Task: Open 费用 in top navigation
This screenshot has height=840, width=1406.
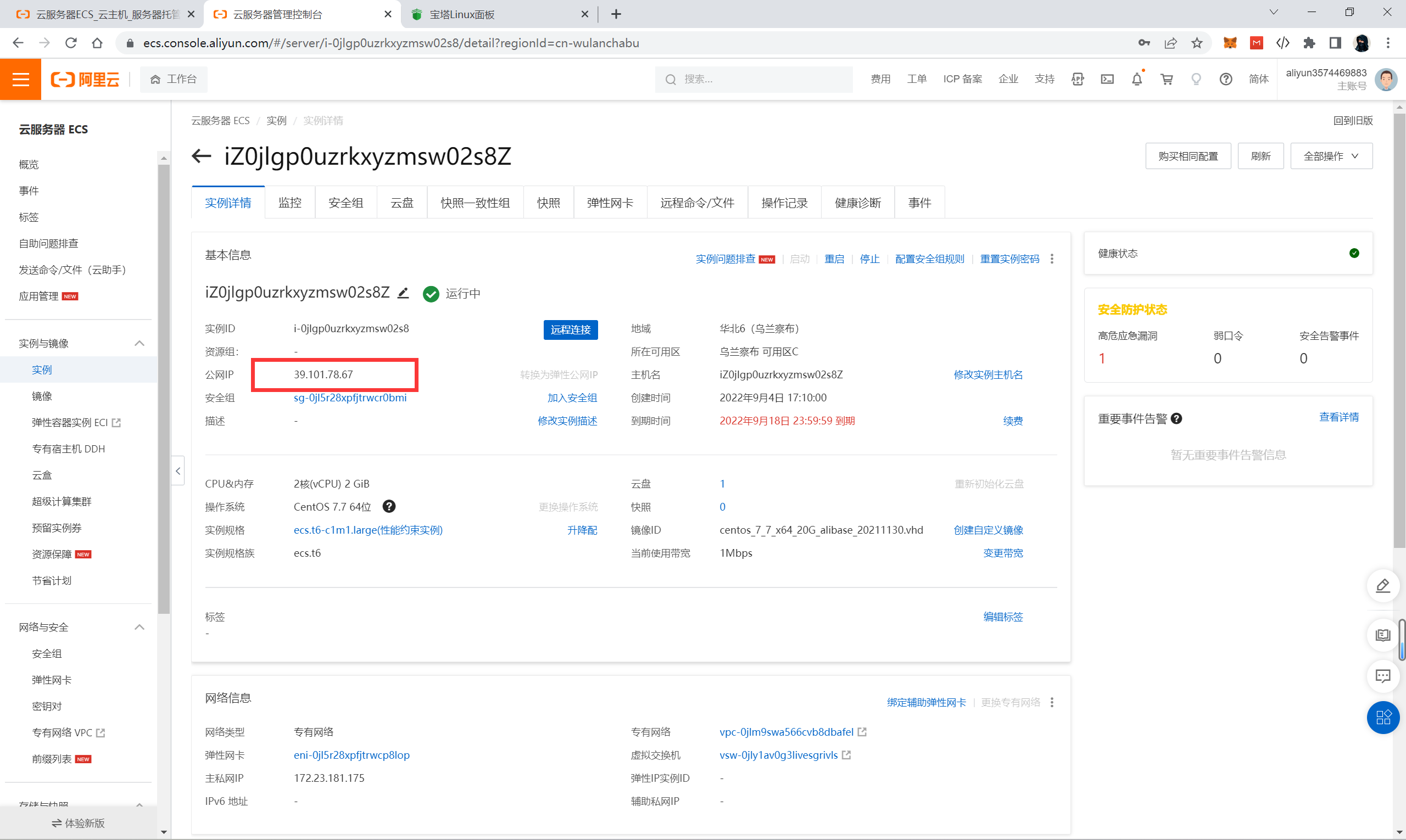Action: [880, 79]
